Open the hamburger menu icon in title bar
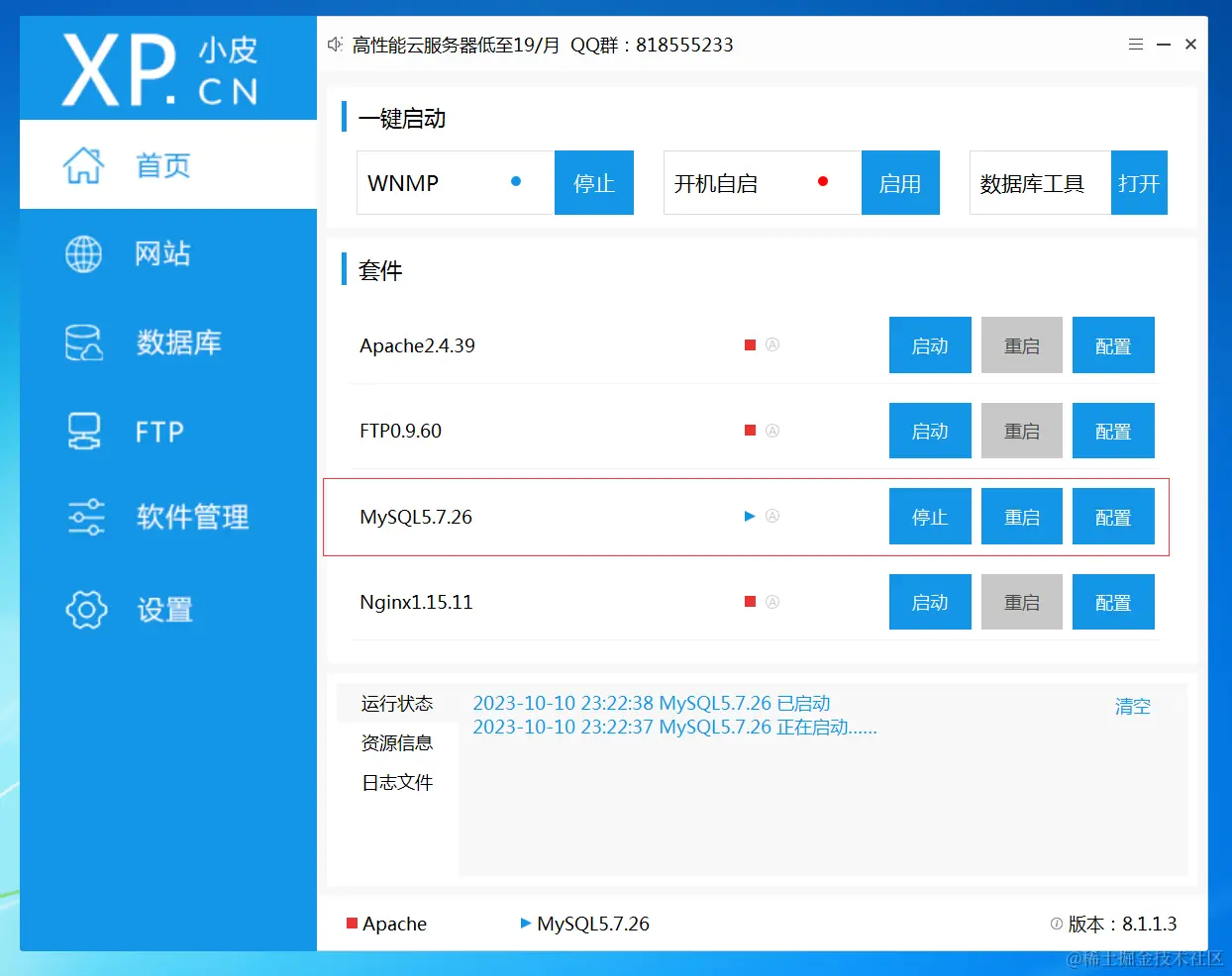The image size is (1232, 976). (1136, 45)
